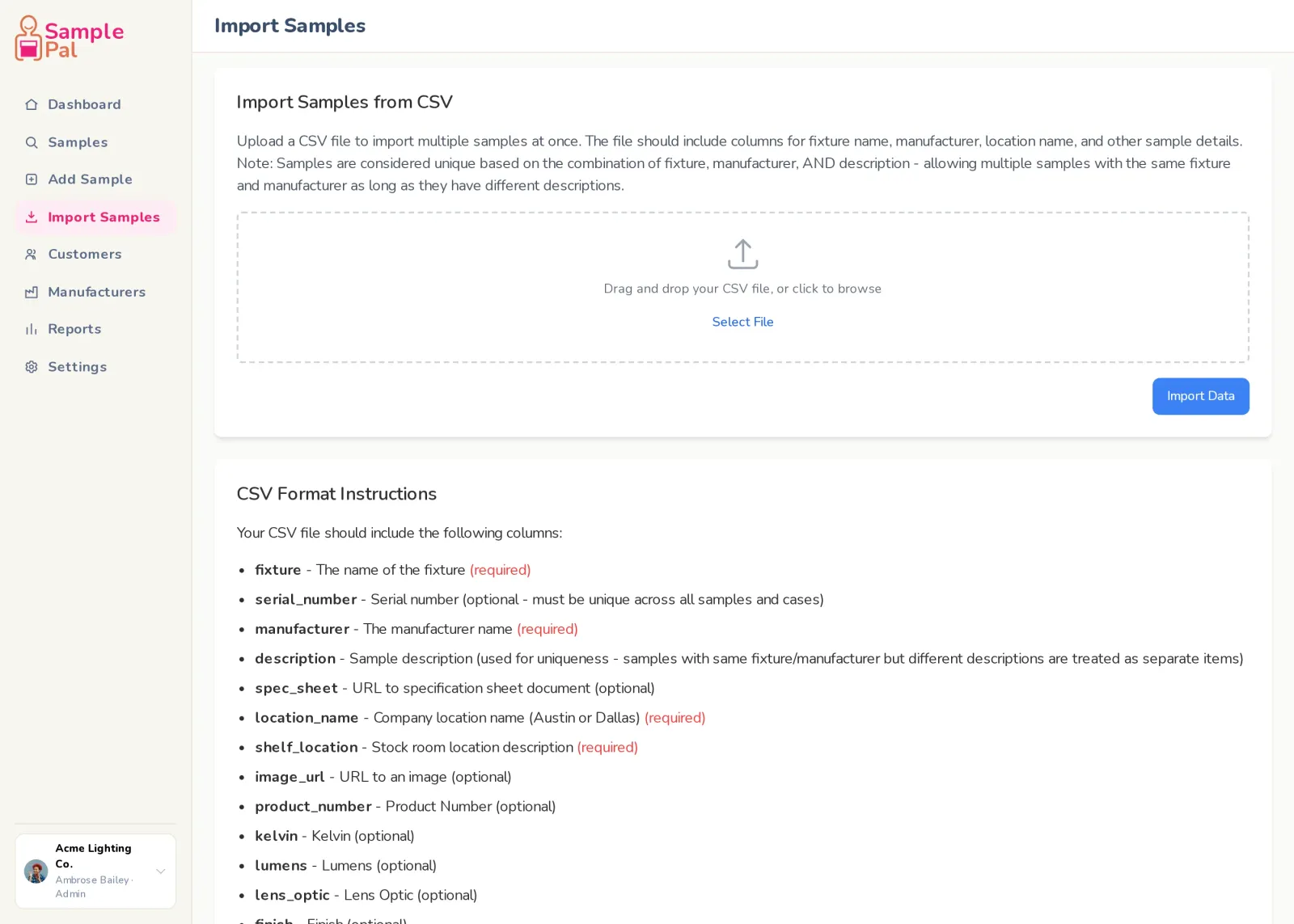Screen dimensions: 1294x924
Task: Navigate to Manufacturers
Action: coord(95,292)
